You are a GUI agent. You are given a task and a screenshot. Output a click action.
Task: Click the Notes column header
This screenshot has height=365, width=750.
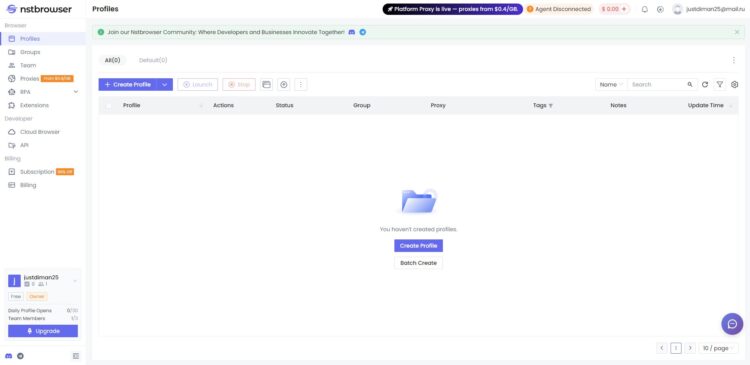coord(618,106)
